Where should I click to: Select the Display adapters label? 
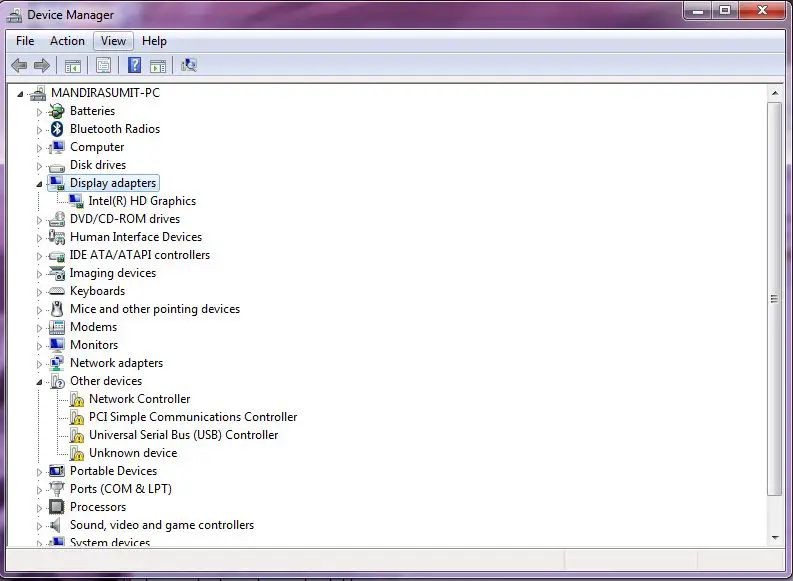tap(113, 183)
